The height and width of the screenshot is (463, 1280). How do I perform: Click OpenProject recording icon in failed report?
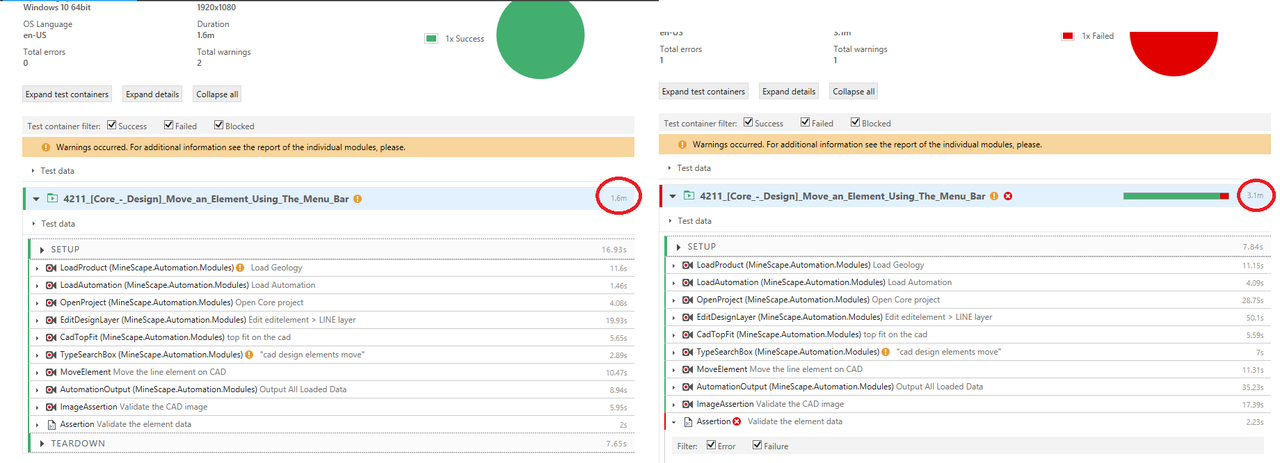pos(687,300)
